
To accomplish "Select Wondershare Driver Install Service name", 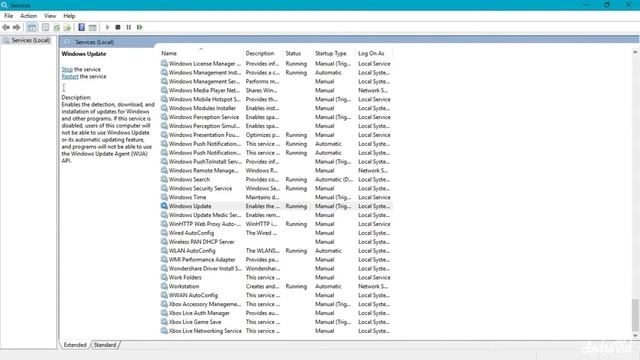I will tap(205, 269).
